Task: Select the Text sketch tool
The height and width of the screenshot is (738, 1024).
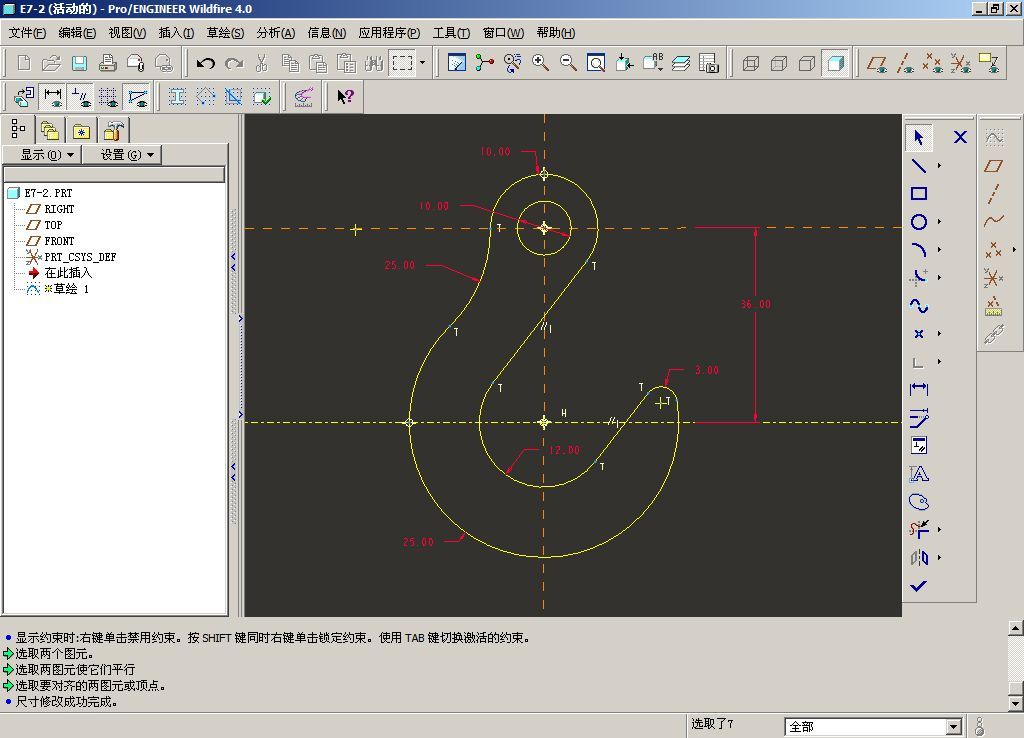Action: click(x=918, y=473)
